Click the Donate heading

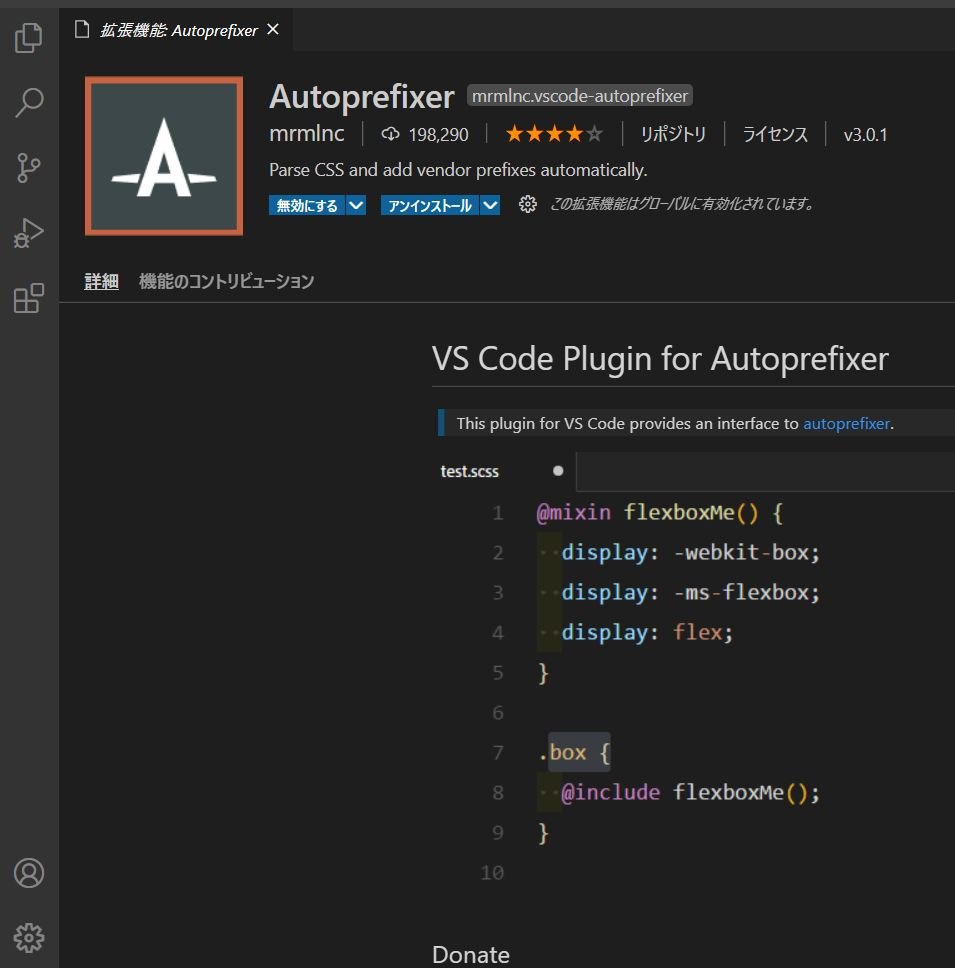coord(471,954)
